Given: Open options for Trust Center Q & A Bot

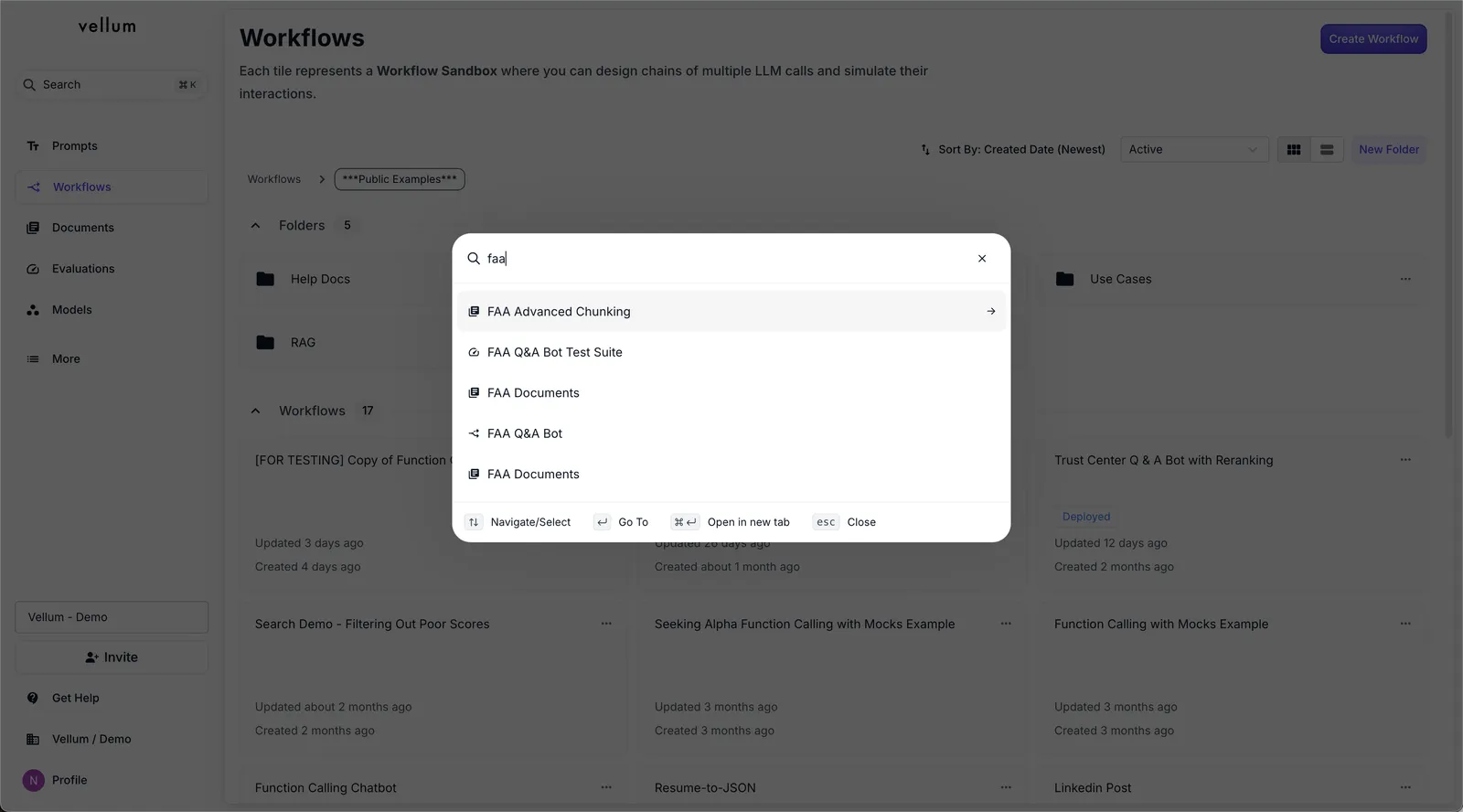Looking at the screenshot, I should pyautogui.click(x=1405, y=460).
